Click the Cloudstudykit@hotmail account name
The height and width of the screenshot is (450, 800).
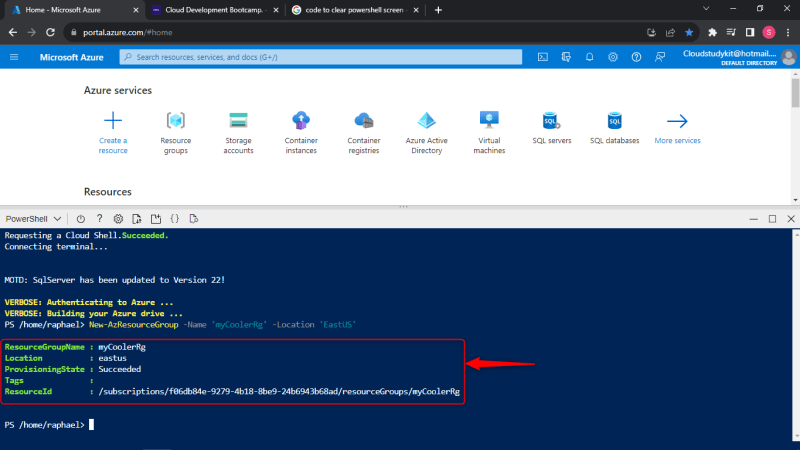tap(730, 54)
